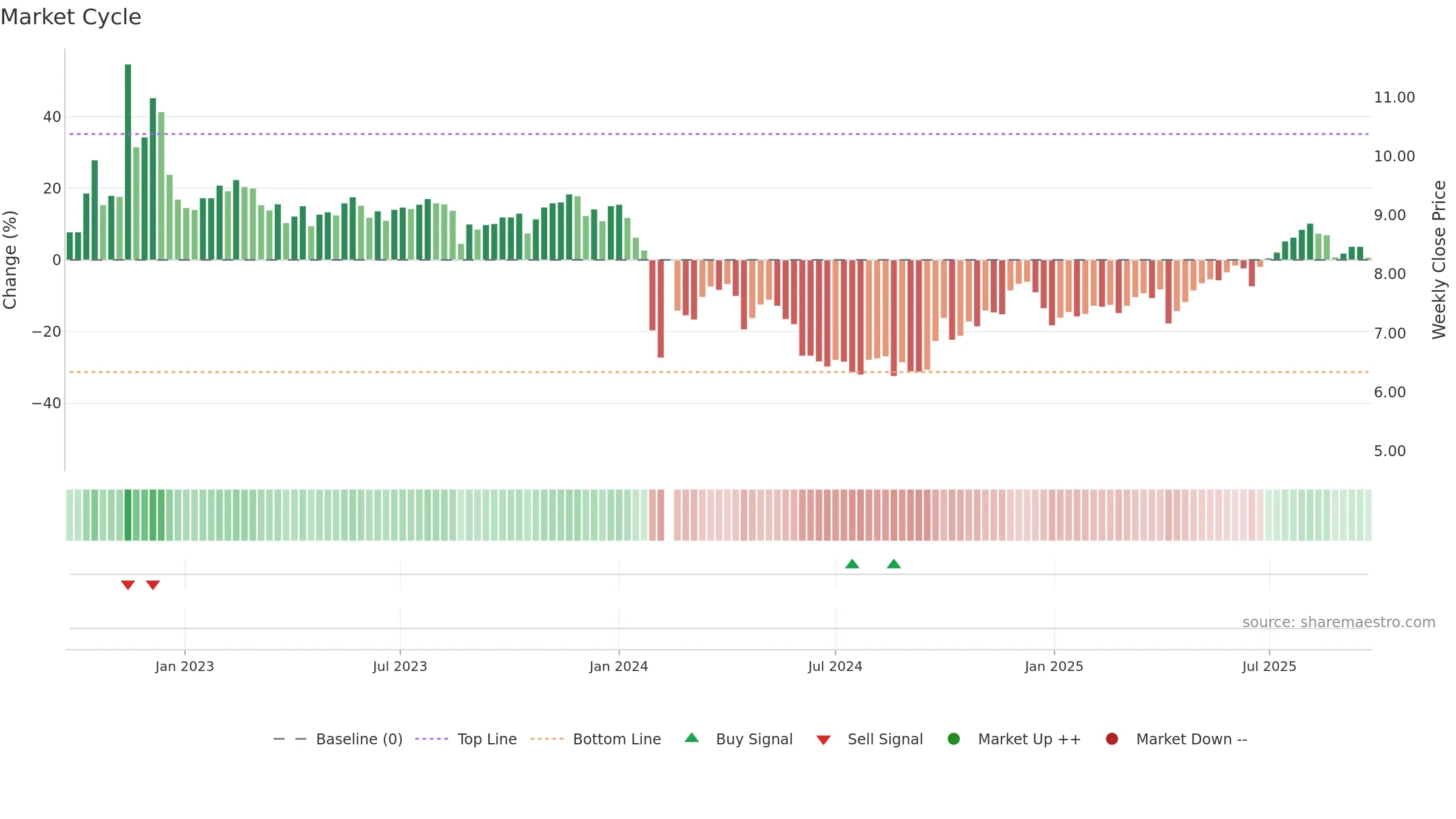Screen dimensions: 1456x819
Task: Click the −40 tick on Change axis
Action: [47, 403]
